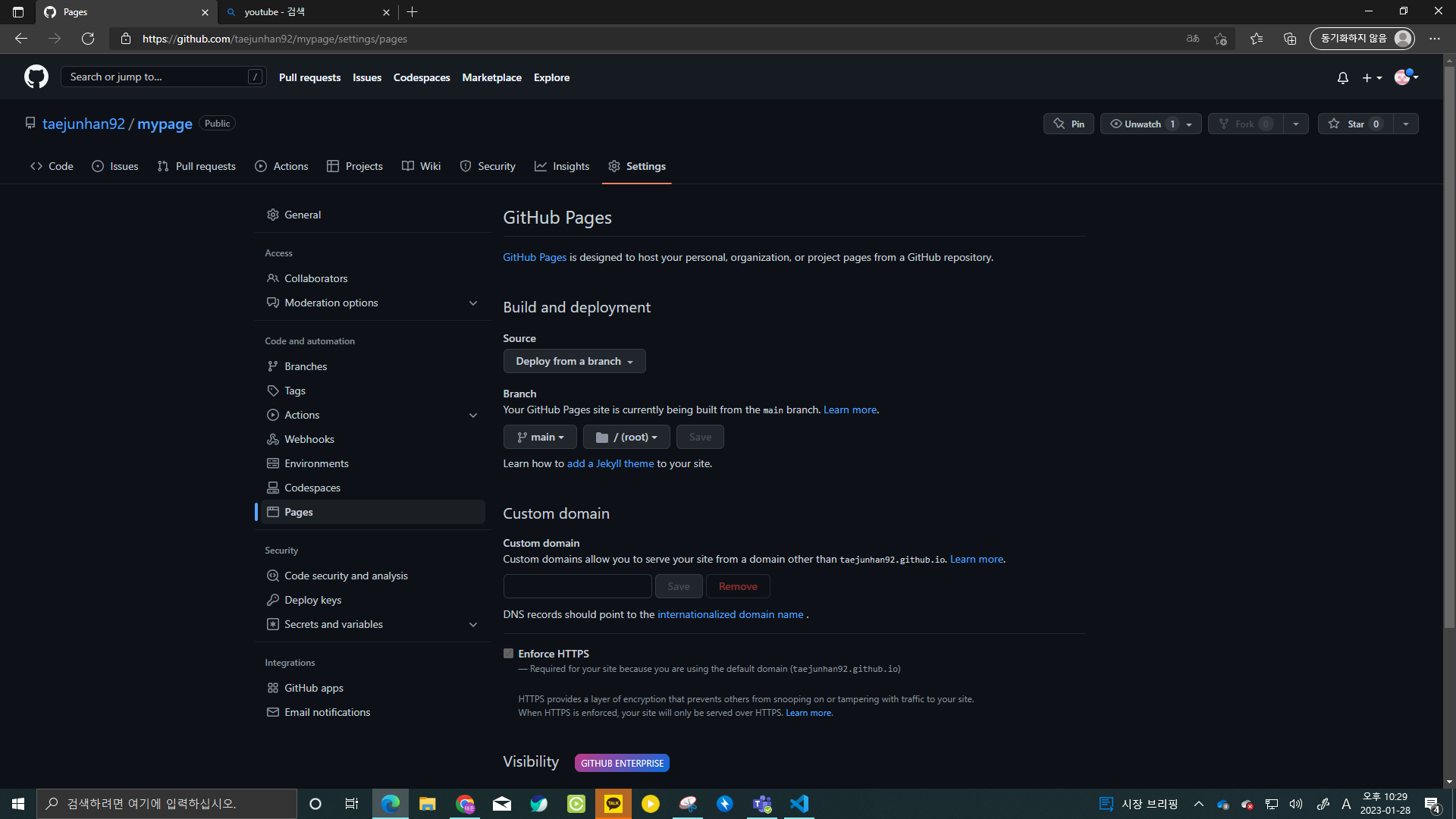Open KakaoTalk from taskbar

613,804
